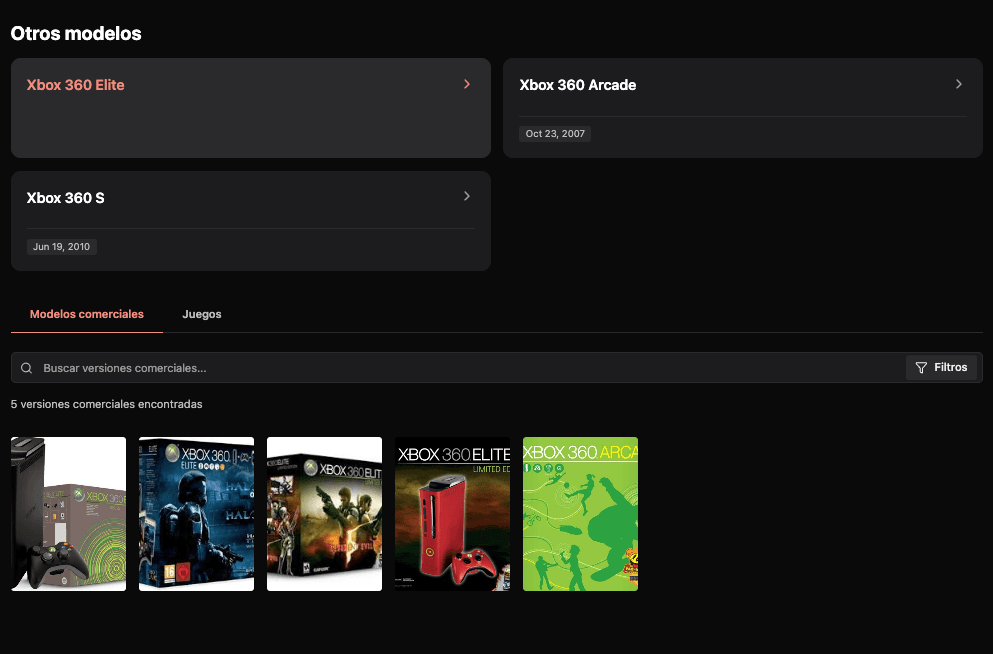Viewport: 993px width, 654px height.
Task: Open the red Limited Edition Elite thumbnail
Action: pos(452,514)
